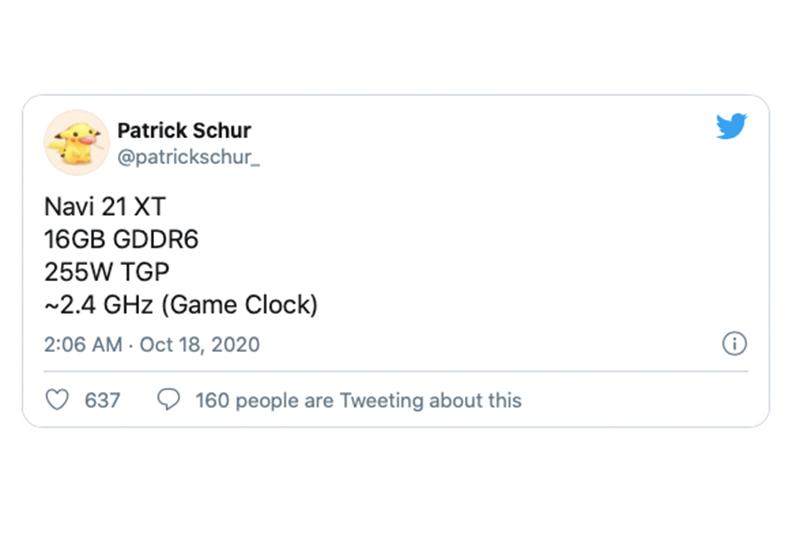Open the tweet info circle icon
The height and width of the screenshot is (533, 800).
click(734, 344)
